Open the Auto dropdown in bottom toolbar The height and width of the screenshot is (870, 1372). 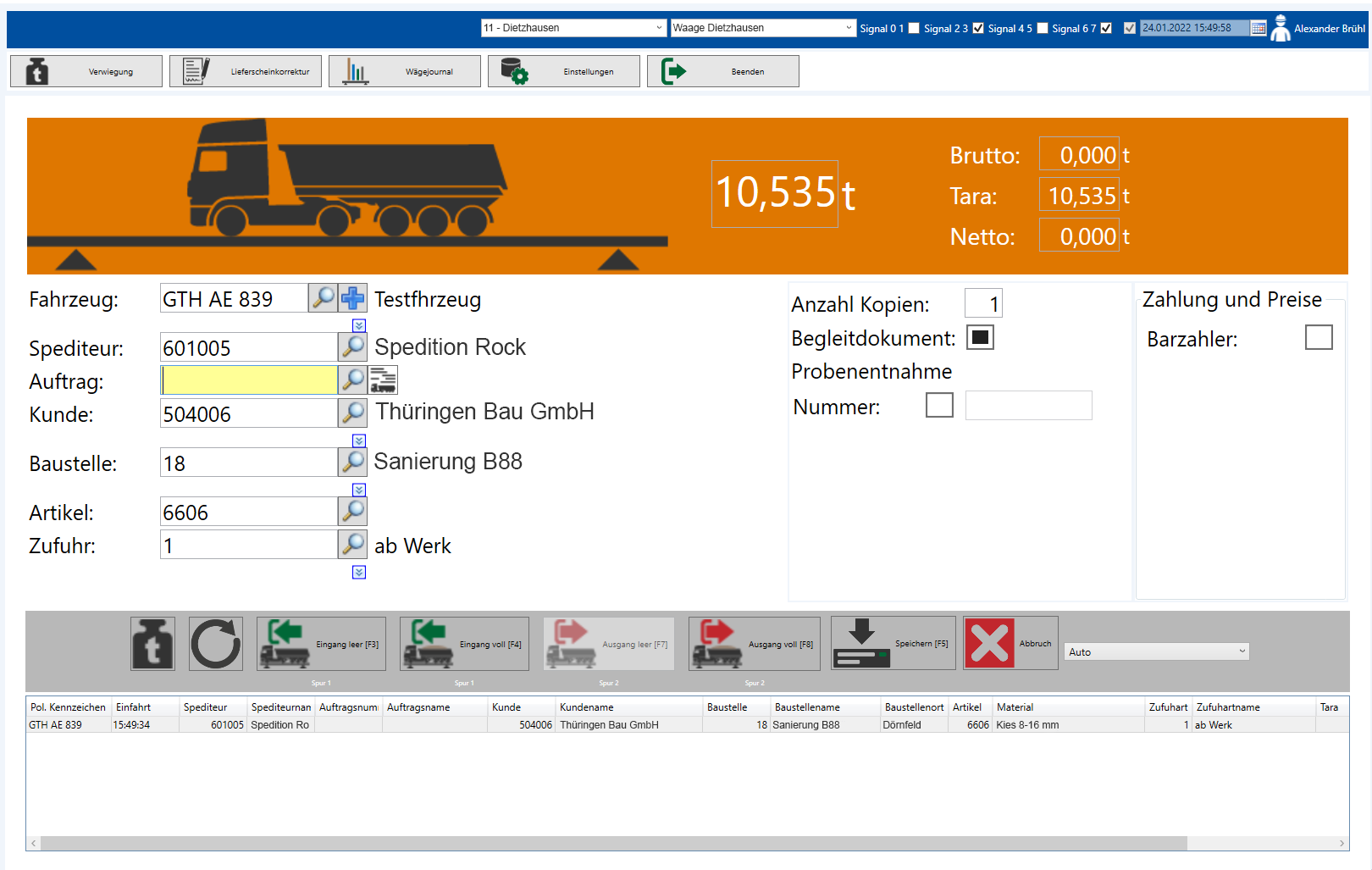pos(1156,651)
